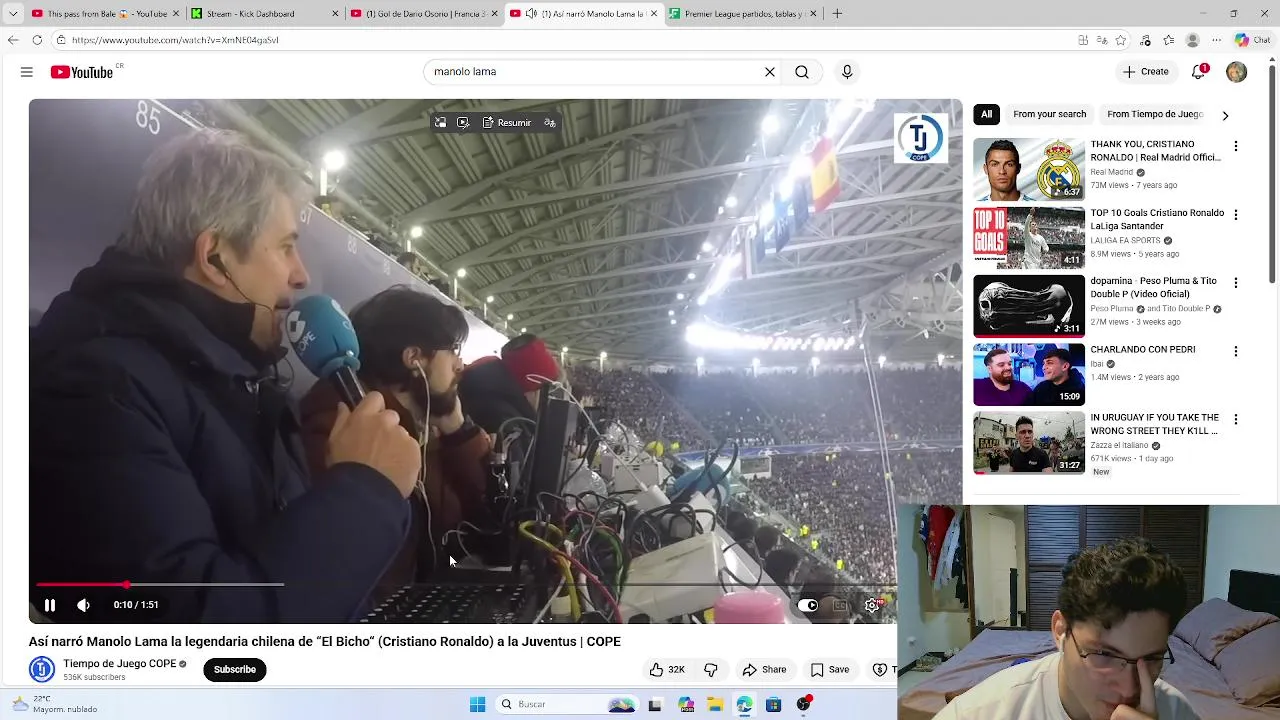Open 'TOP 10 Goals Cristiano Ronaldo' thumbnail
Image resolution: width=1280 pixels, height=720 pixels.
tap(1029, 238)
